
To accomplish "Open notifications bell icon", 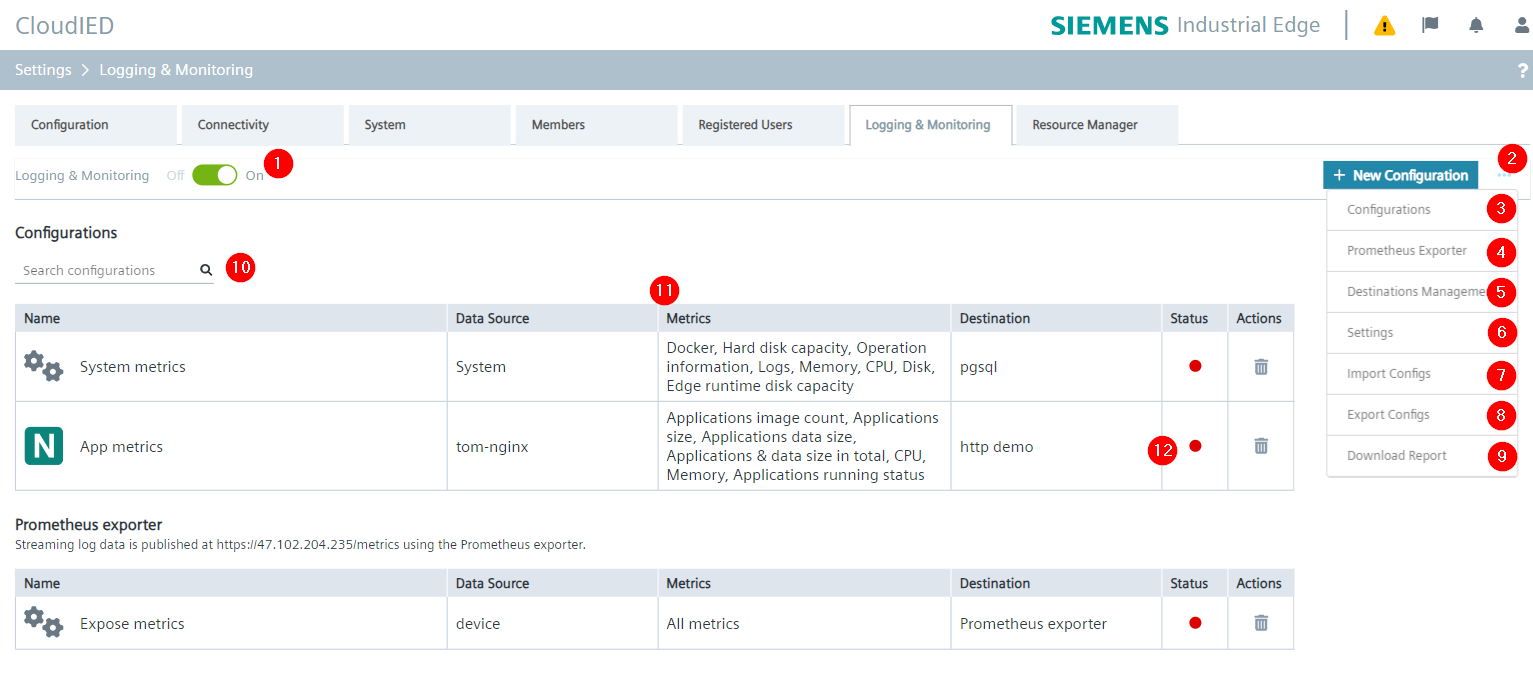I will (x=1476, y=25).
